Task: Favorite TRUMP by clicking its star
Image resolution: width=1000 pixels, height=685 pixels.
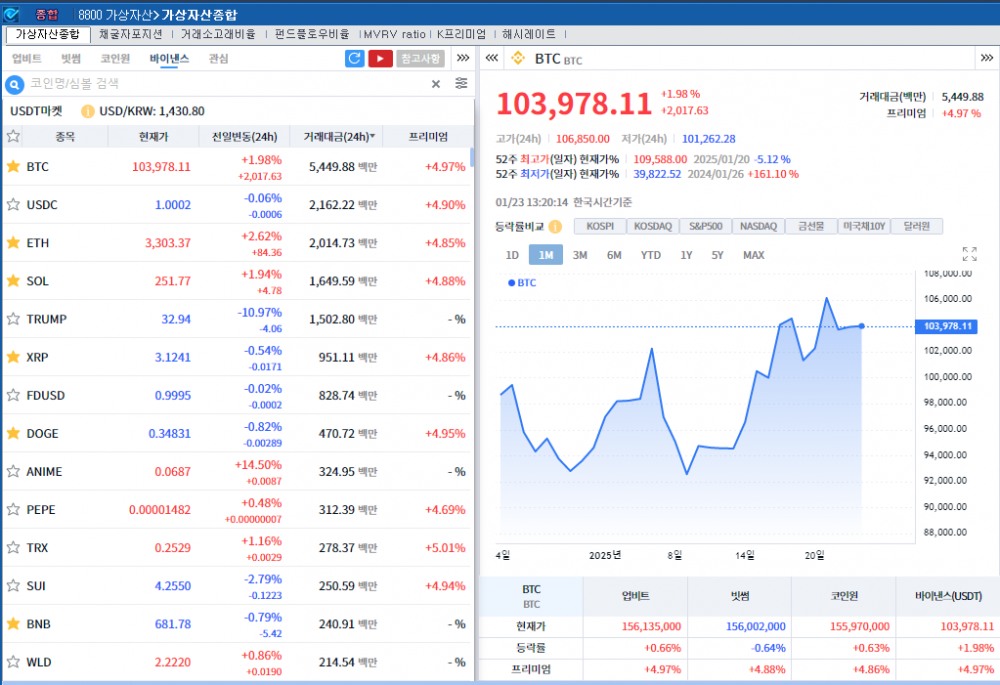Action: click(x=11, y=319)
